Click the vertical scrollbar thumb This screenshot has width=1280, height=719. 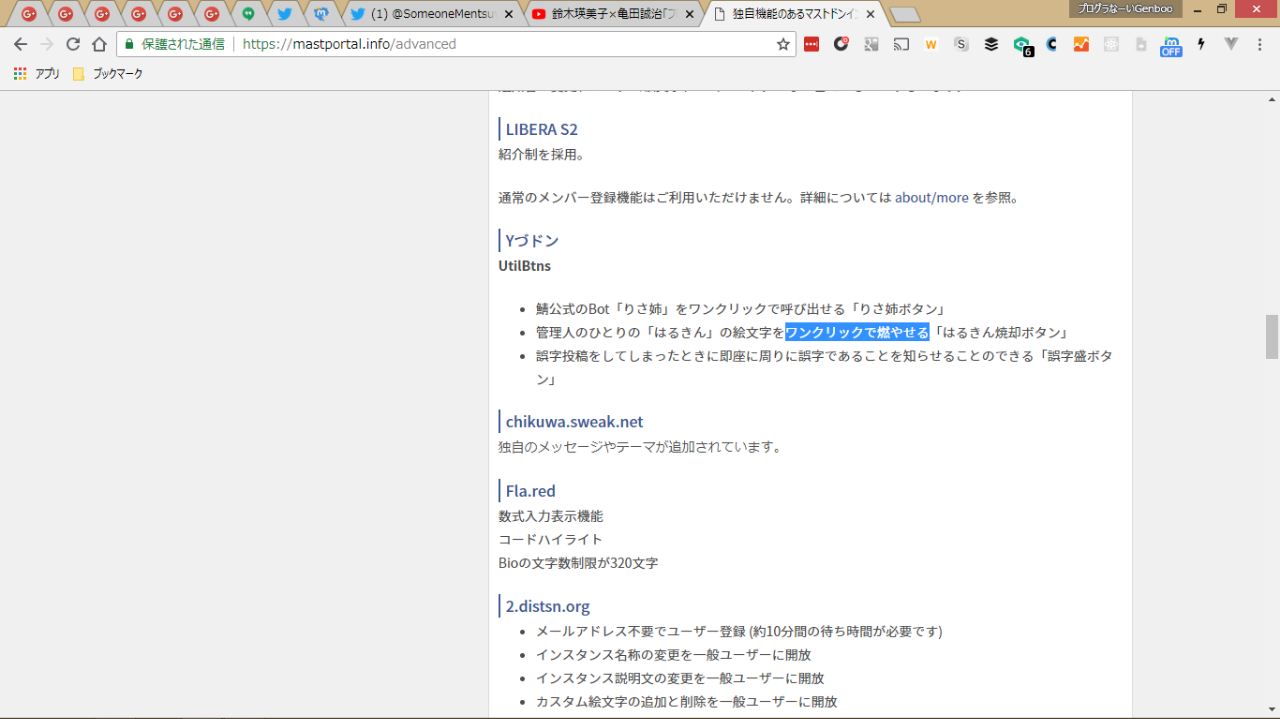tap(1271, 336)
